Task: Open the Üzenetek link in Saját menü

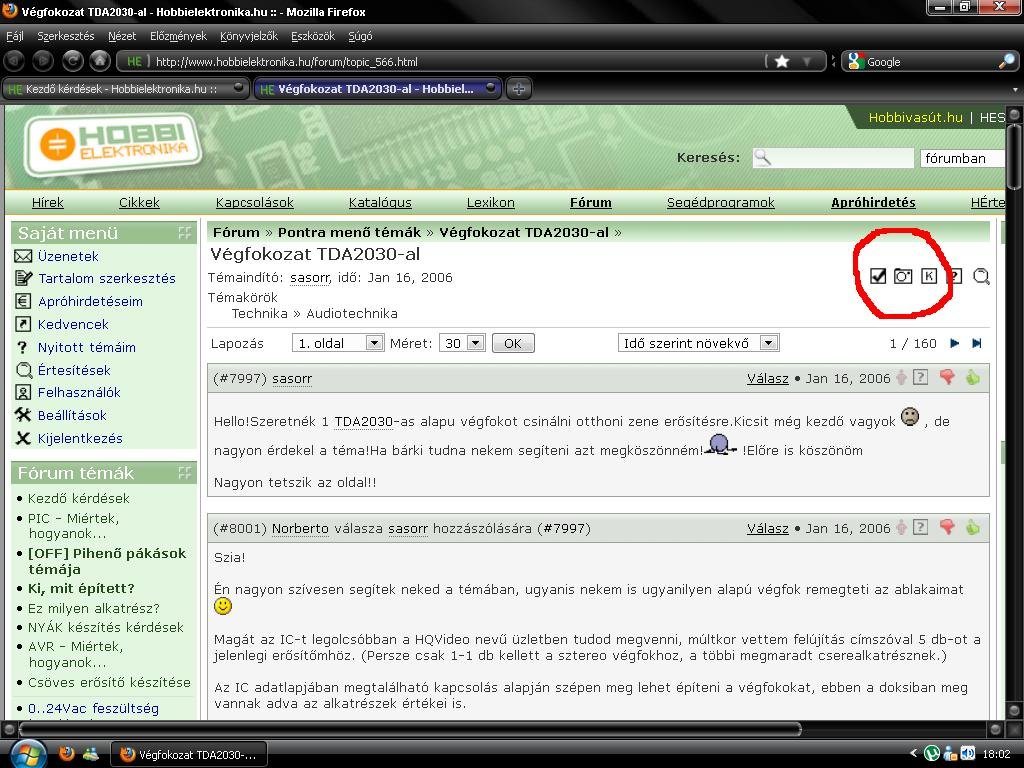Action: coord(68,256)
